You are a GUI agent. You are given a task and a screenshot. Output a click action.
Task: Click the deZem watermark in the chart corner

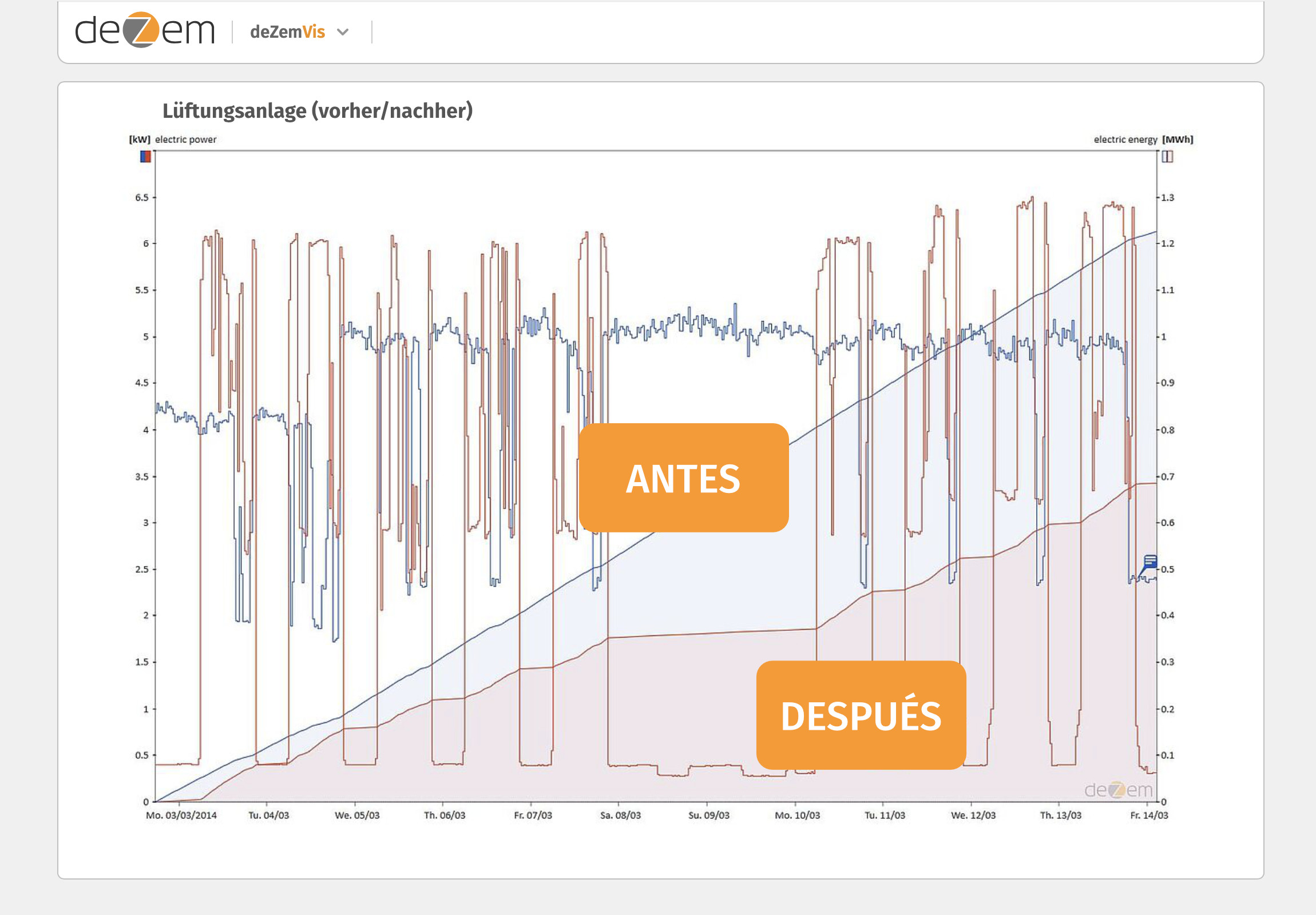[1117, 790]
